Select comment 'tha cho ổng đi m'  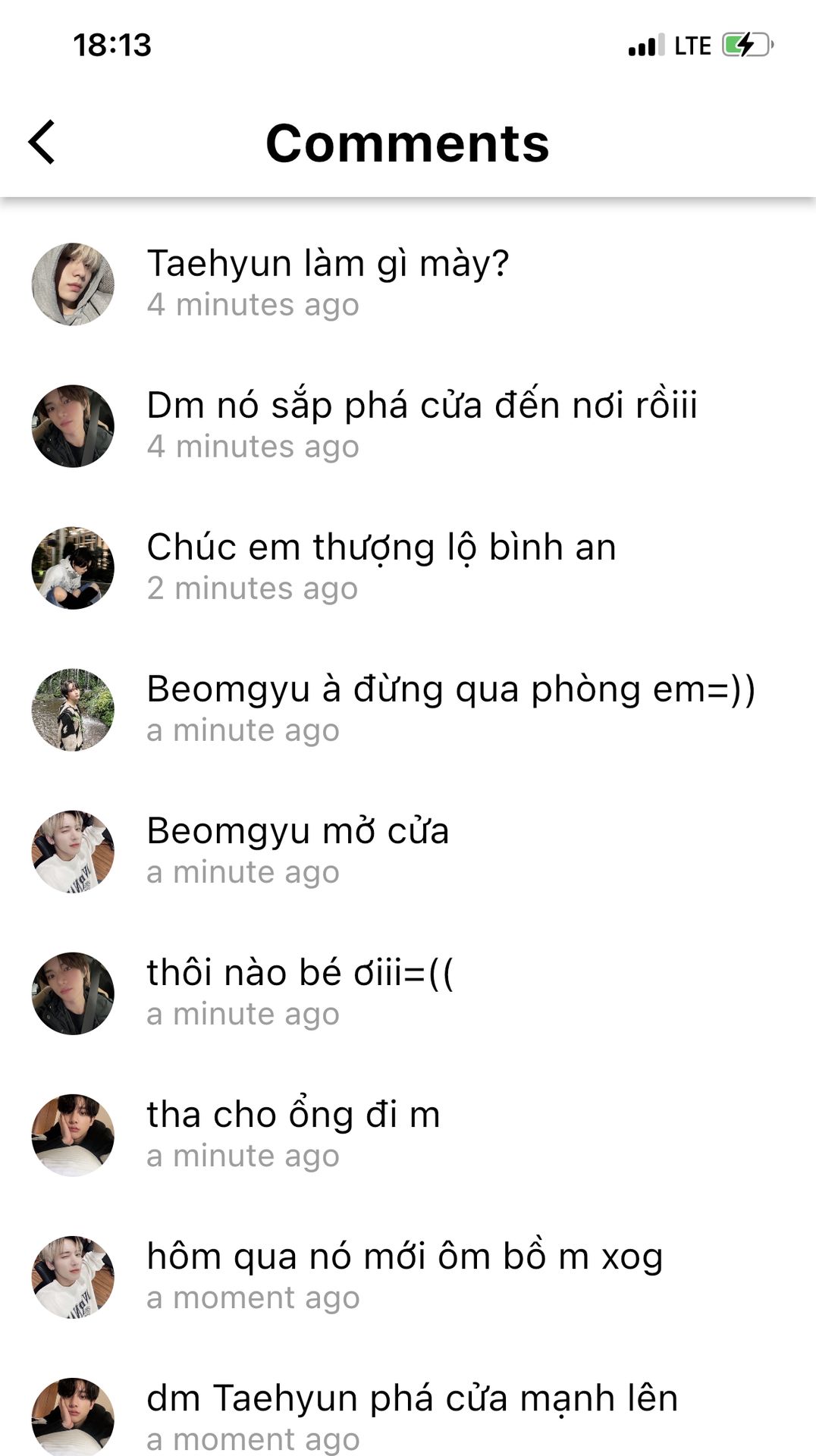[293, 1115]
